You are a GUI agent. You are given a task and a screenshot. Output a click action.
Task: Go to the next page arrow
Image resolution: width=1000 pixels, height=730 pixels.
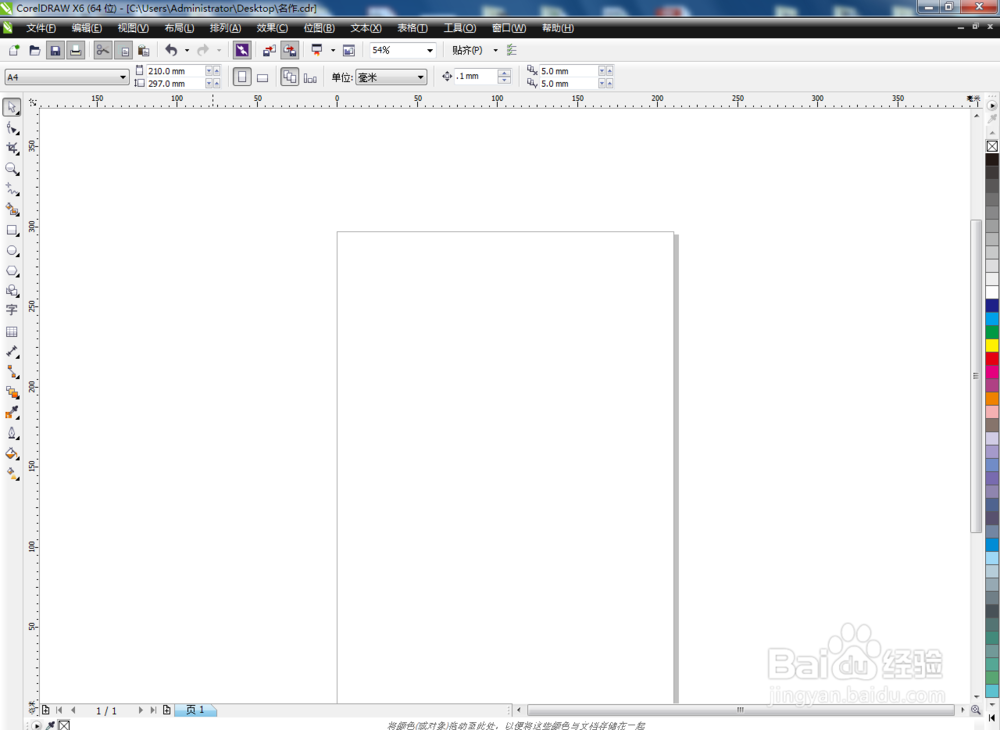(140, 710)
